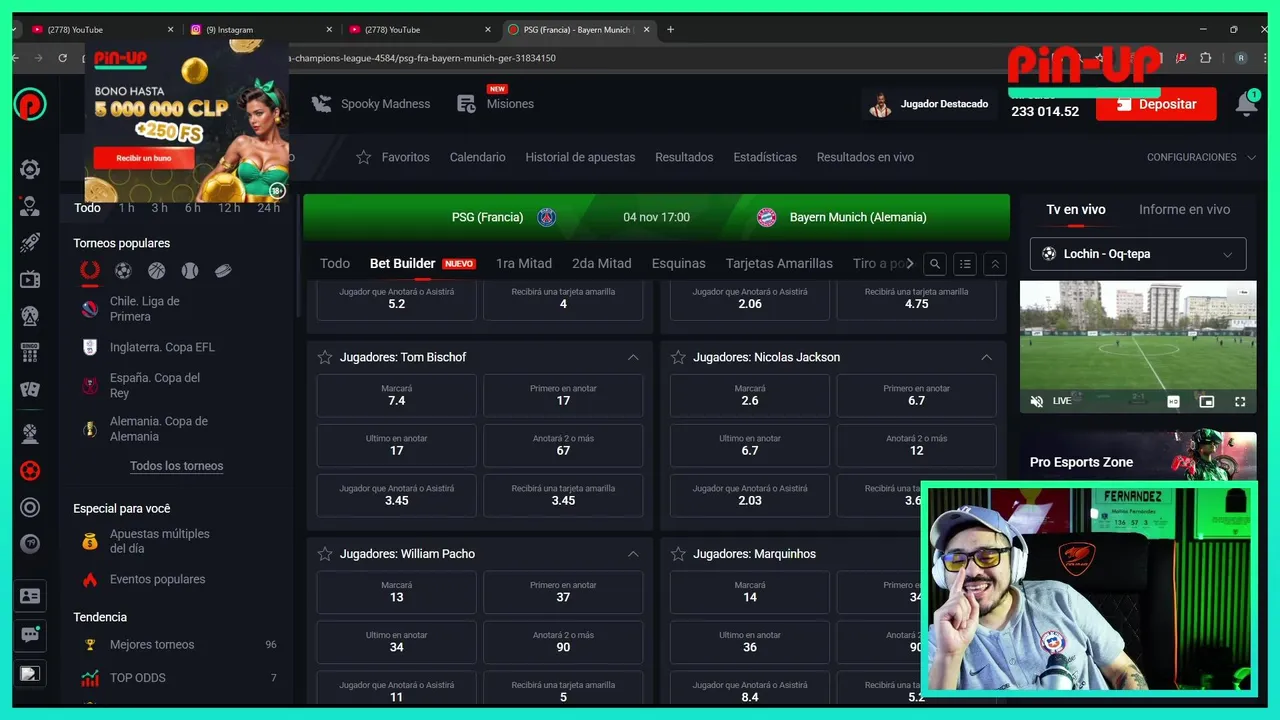Unmute the live TV stream
Image resolution: width=1280 pixels, height=720 pixels.
pyautogui.click(x=1037, y=401)
